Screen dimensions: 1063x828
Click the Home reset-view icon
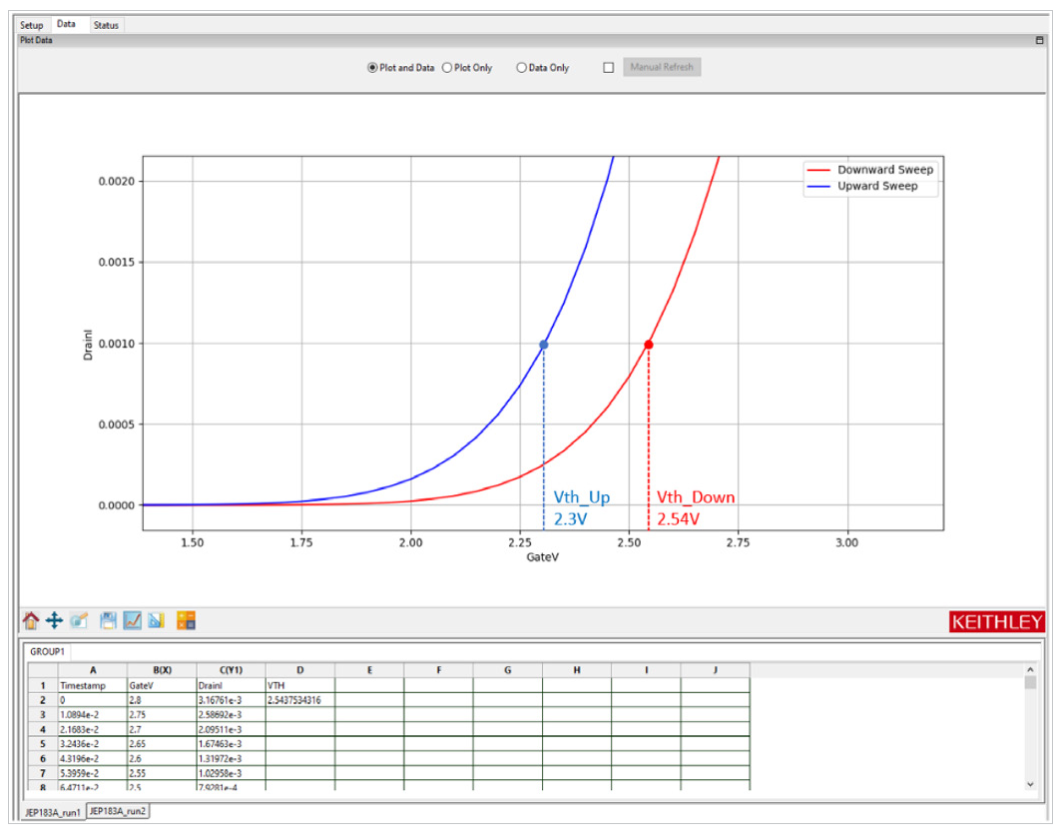30,621
